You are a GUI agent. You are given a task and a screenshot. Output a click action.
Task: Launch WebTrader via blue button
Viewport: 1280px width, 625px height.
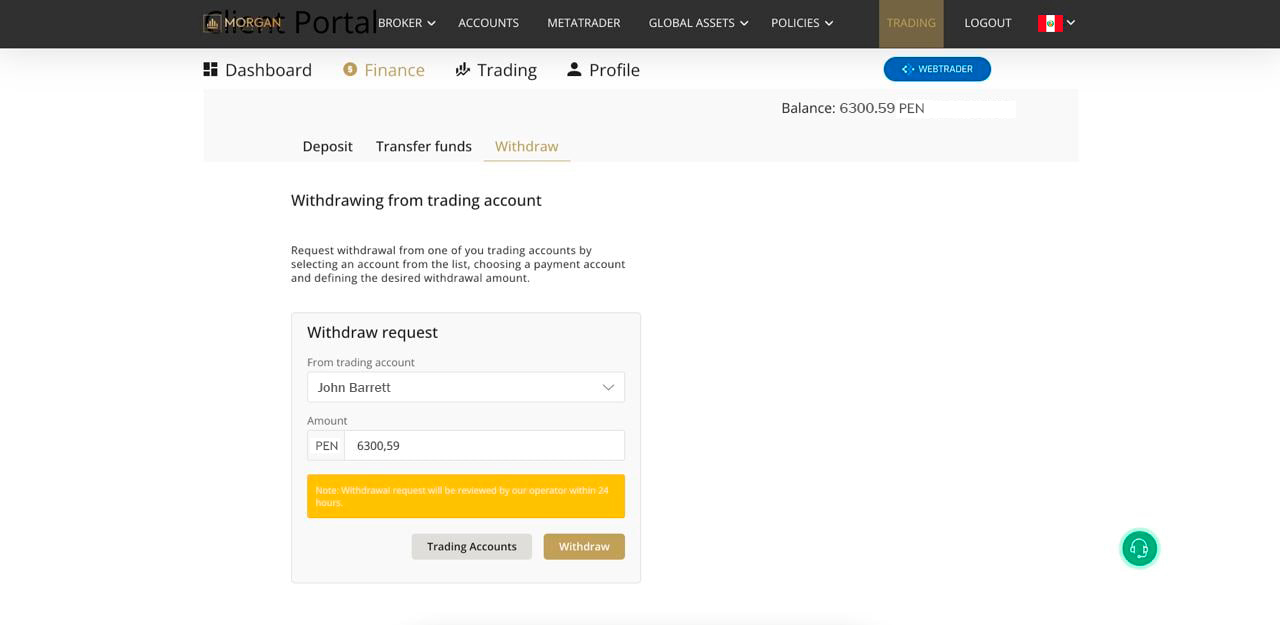pyautogui.click(x=937, y=69)
